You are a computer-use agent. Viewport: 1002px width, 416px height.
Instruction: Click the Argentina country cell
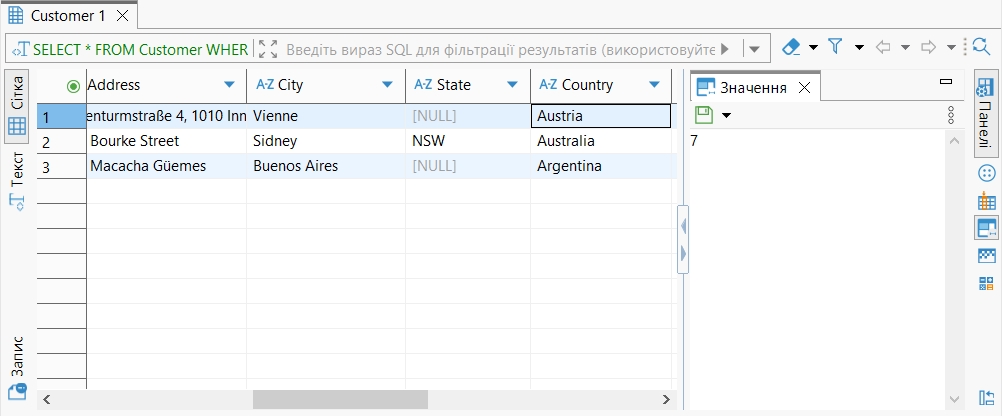click(x=601, y=166)
